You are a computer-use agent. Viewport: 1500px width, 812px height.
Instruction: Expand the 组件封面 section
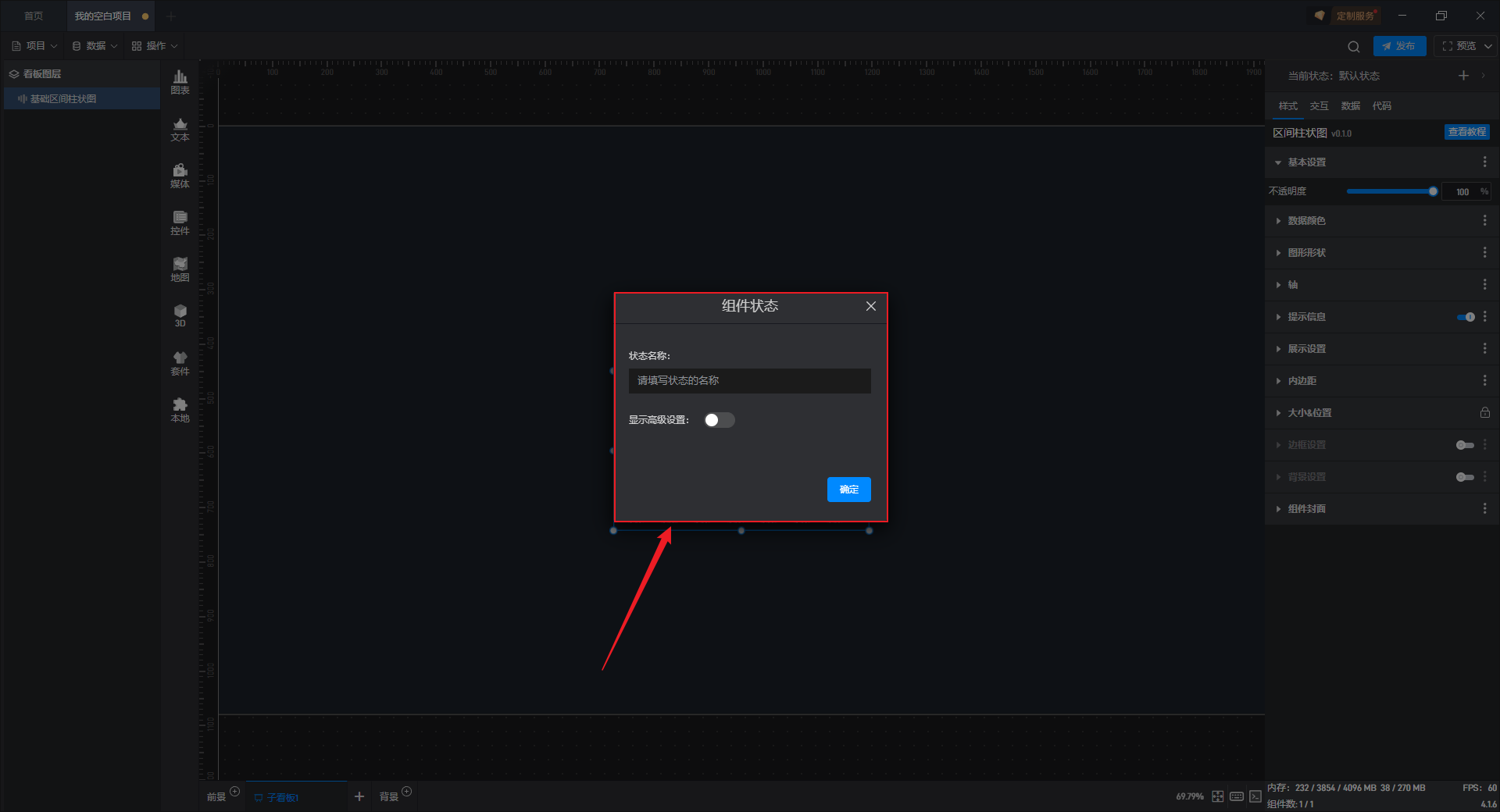click(x=1278, y=509)
